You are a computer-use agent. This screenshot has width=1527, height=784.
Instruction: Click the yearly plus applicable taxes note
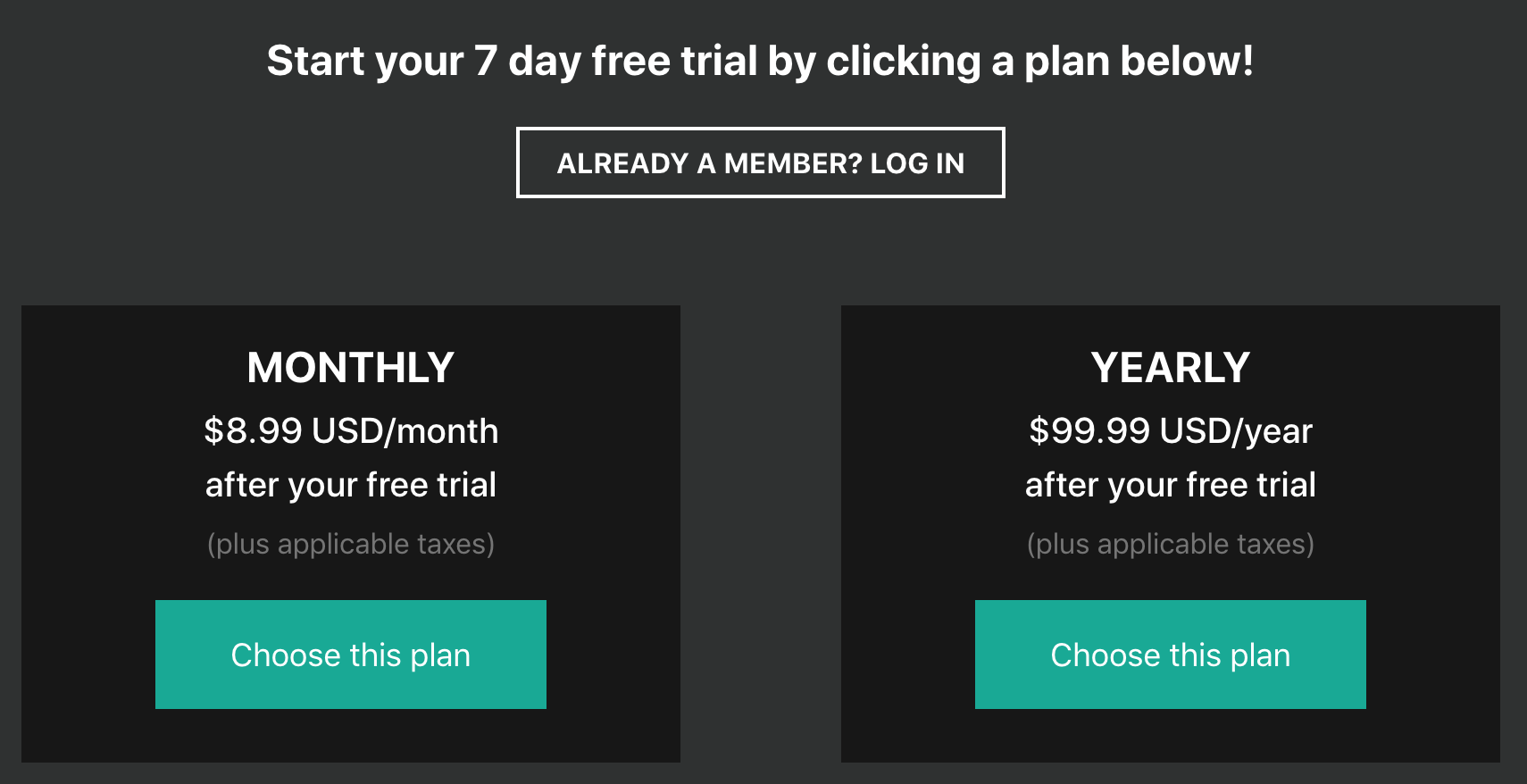[x=1170, y=543]
